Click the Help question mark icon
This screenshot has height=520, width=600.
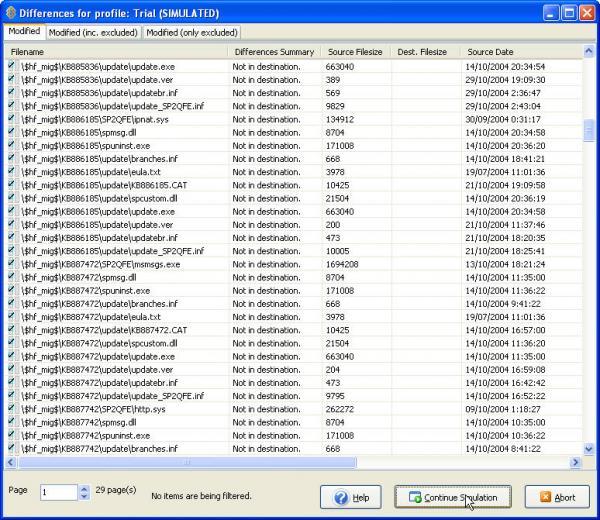pyautogui.click(x=341, y=497)
